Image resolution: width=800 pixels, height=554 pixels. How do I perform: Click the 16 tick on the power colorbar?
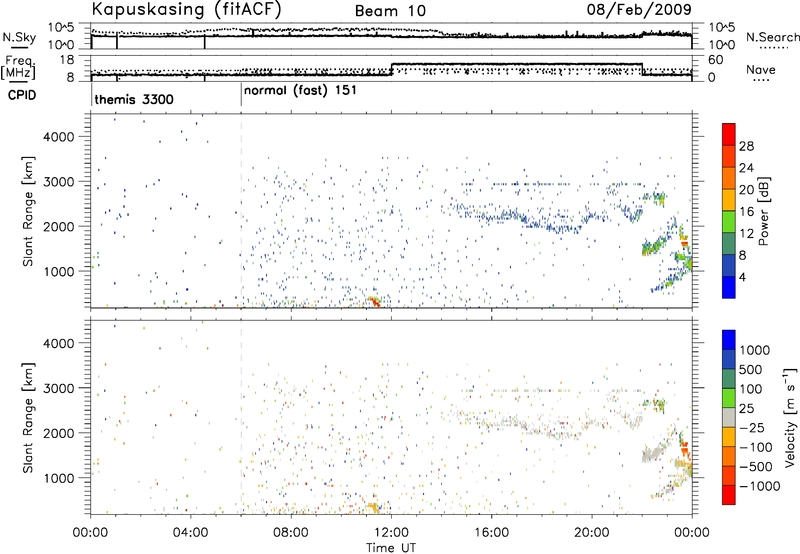pos(746,212)
